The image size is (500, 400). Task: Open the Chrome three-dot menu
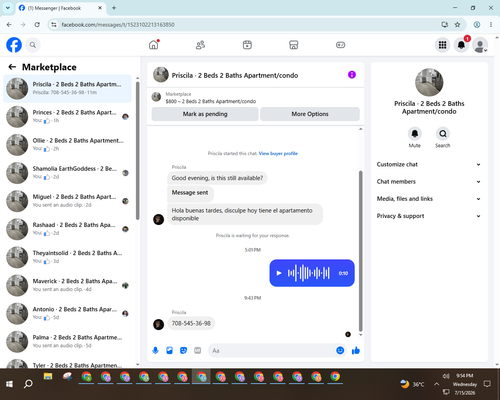click(x=491, y=25)
